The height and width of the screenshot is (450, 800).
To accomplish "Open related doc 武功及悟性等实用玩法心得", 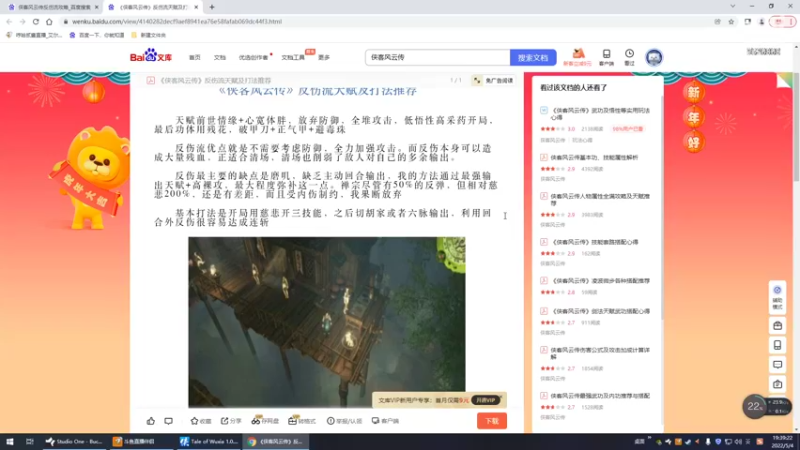I will point(600,114).
